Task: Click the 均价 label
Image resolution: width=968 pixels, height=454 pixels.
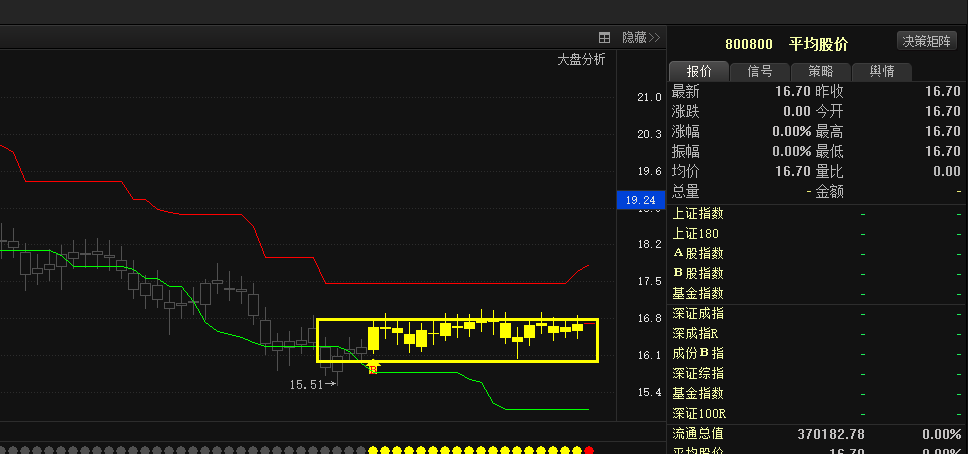Action: 685,171
